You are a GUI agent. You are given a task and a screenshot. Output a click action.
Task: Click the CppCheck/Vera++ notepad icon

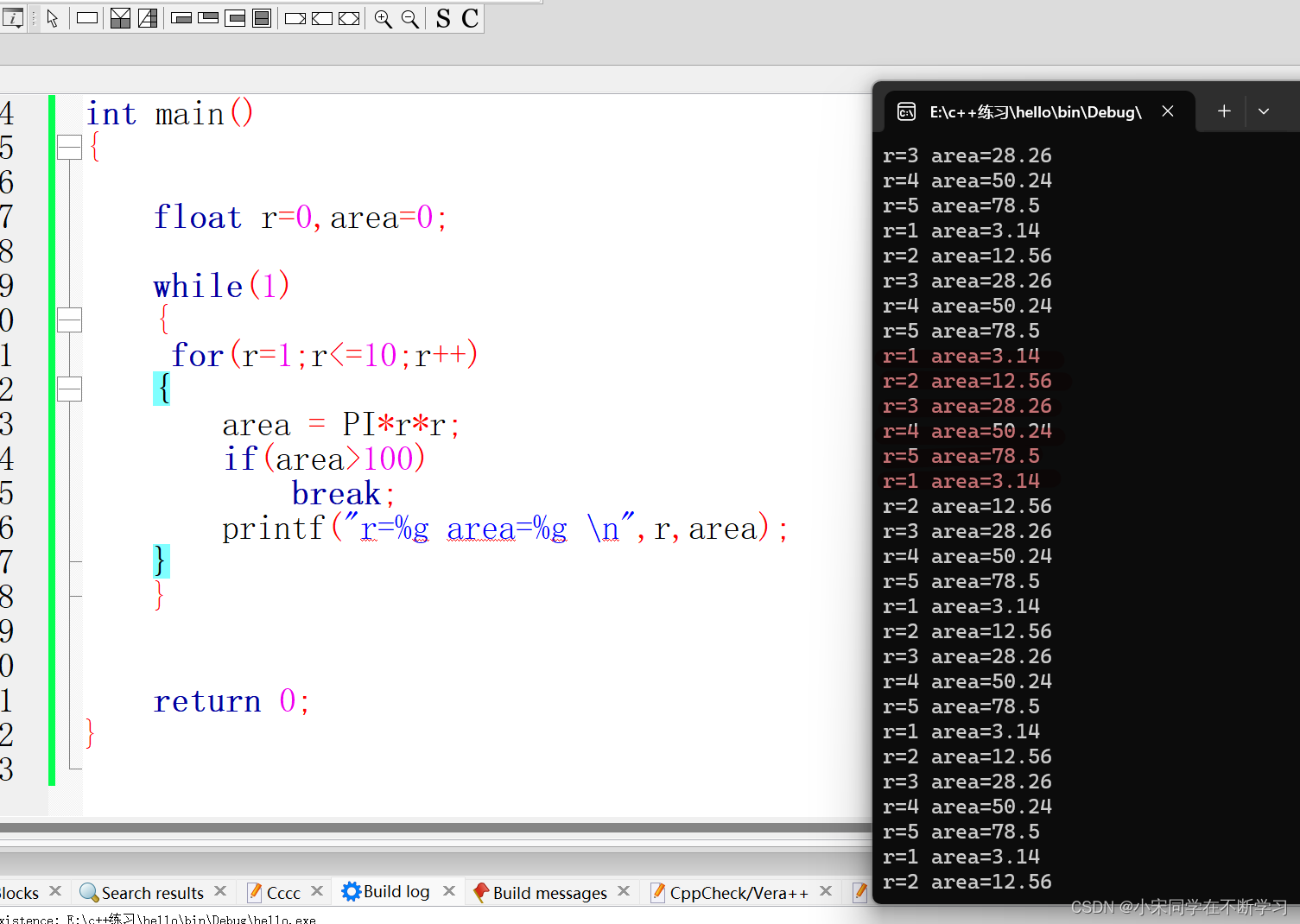point(658,892)
